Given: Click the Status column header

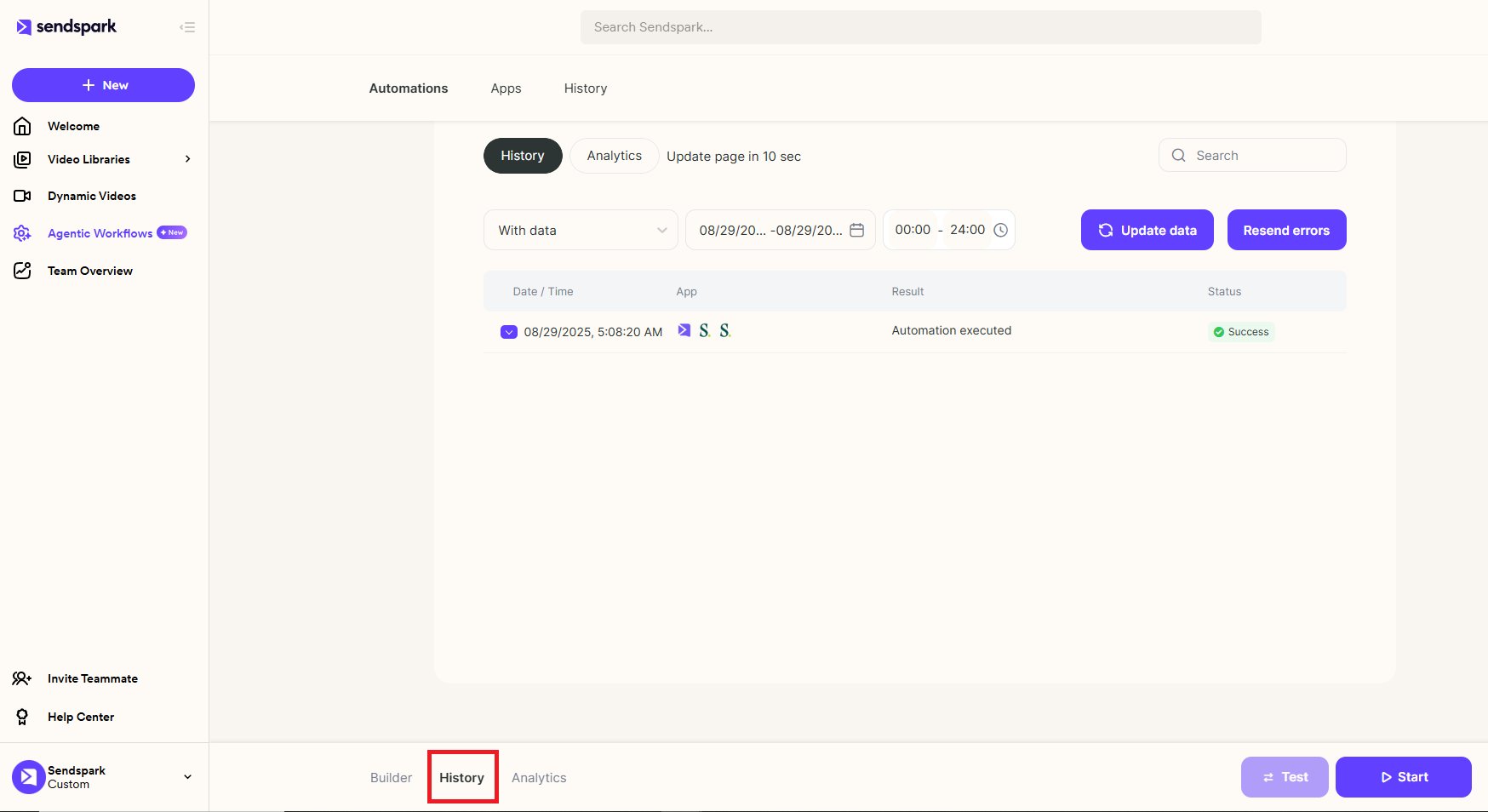Looking at the screenshot, I should coord(1224,291).
